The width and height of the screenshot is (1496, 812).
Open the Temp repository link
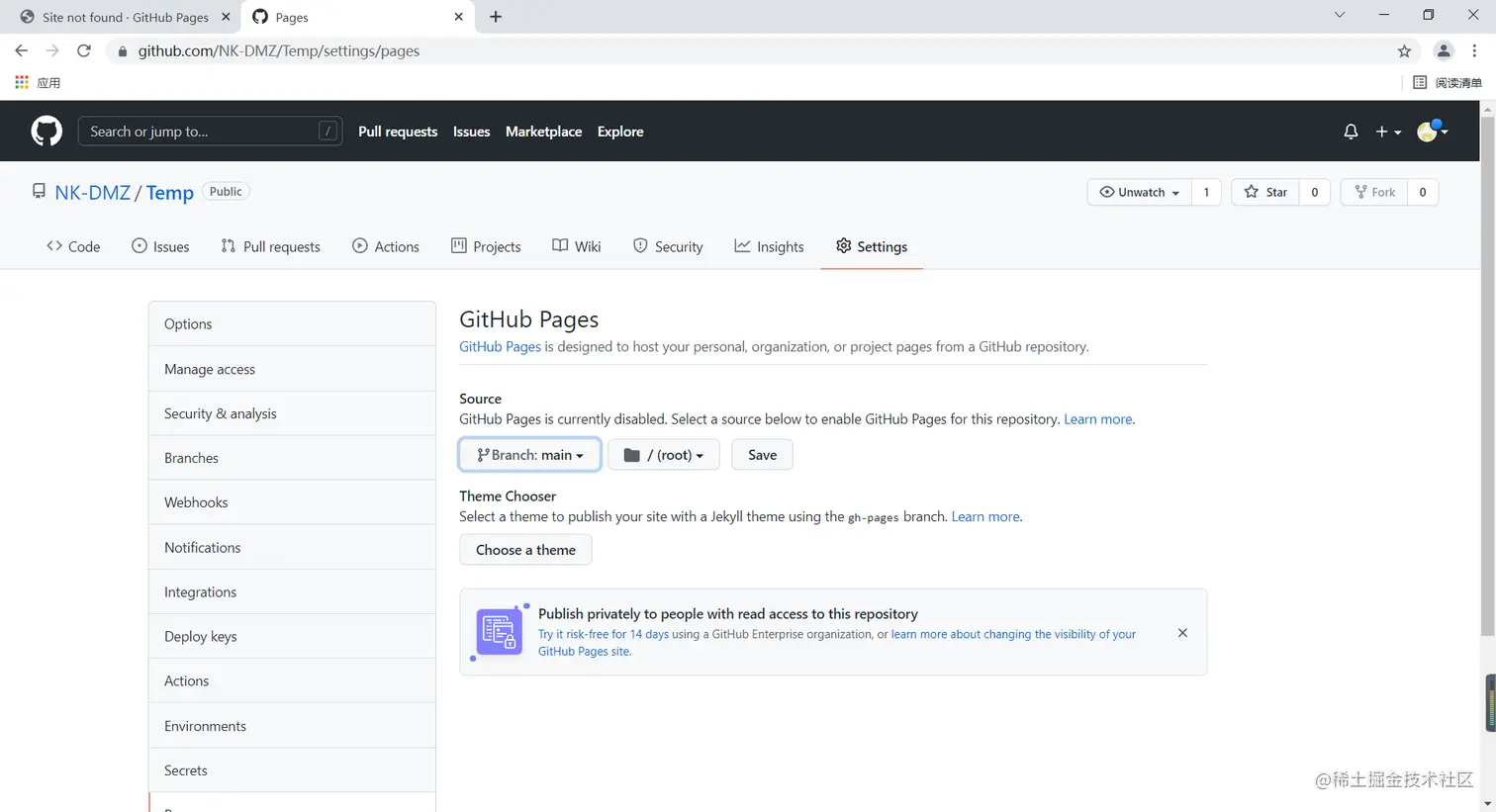(170, 193)
